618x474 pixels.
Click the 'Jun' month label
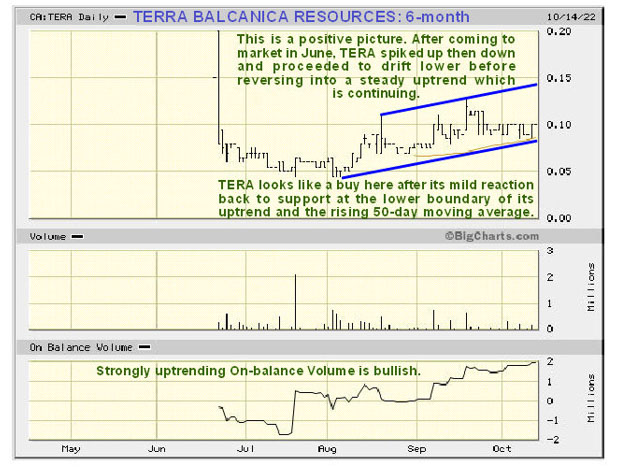click(x=156, y=449)
